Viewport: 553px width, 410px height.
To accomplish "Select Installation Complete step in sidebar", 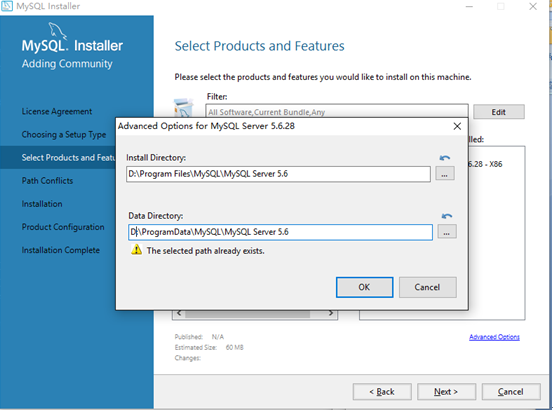I will pyautogui.click(x=61, y=250).
